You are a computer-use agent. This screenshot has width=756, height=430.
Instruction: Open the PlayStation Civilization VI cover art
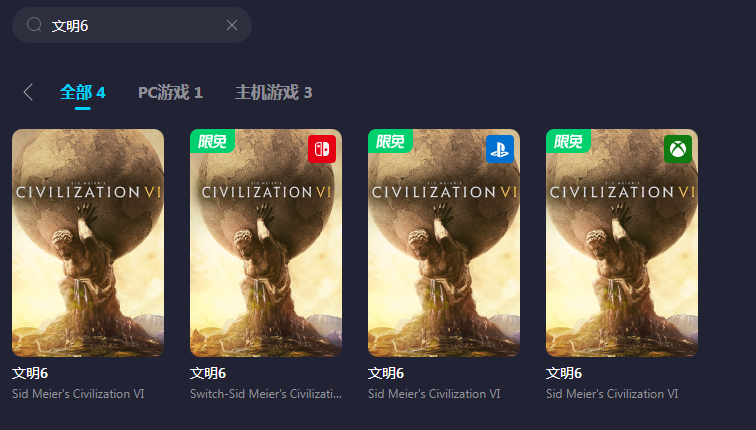pos(444,243)
